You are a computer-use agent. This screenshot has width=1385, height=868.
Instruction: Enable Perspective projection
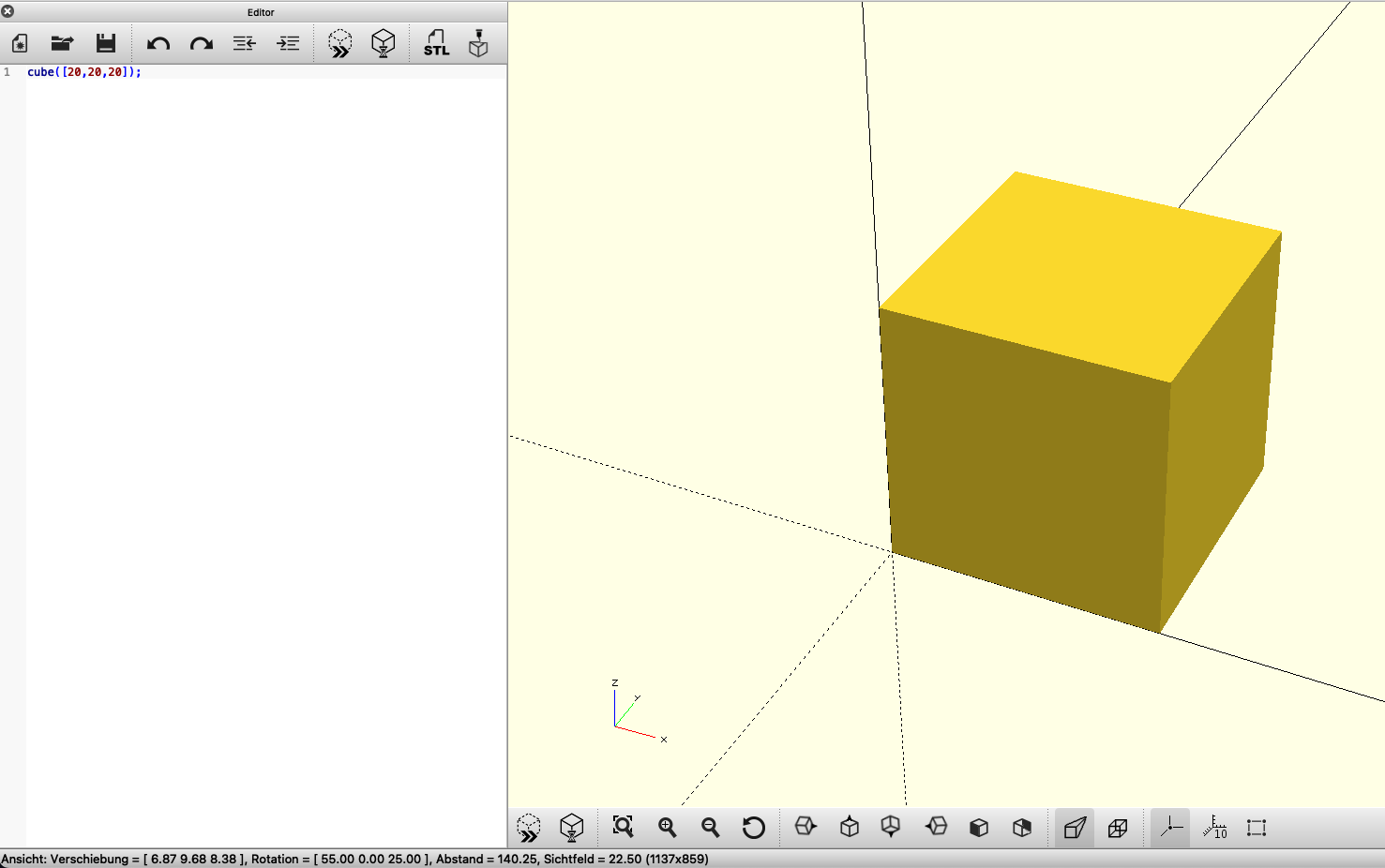(1075, 828)
